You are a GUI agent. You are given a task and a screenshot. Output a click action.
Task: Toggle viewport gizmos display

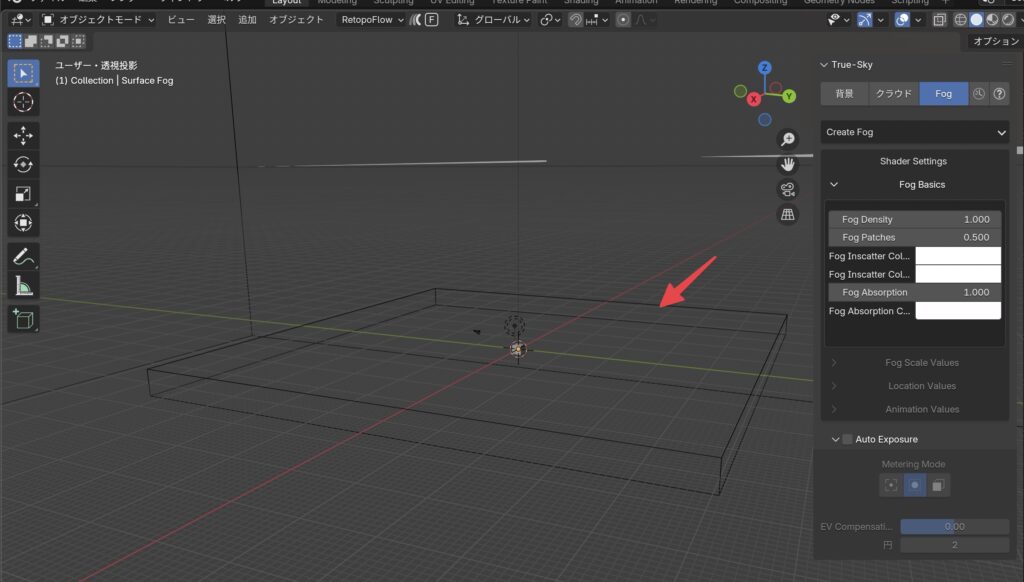point(865,20)
